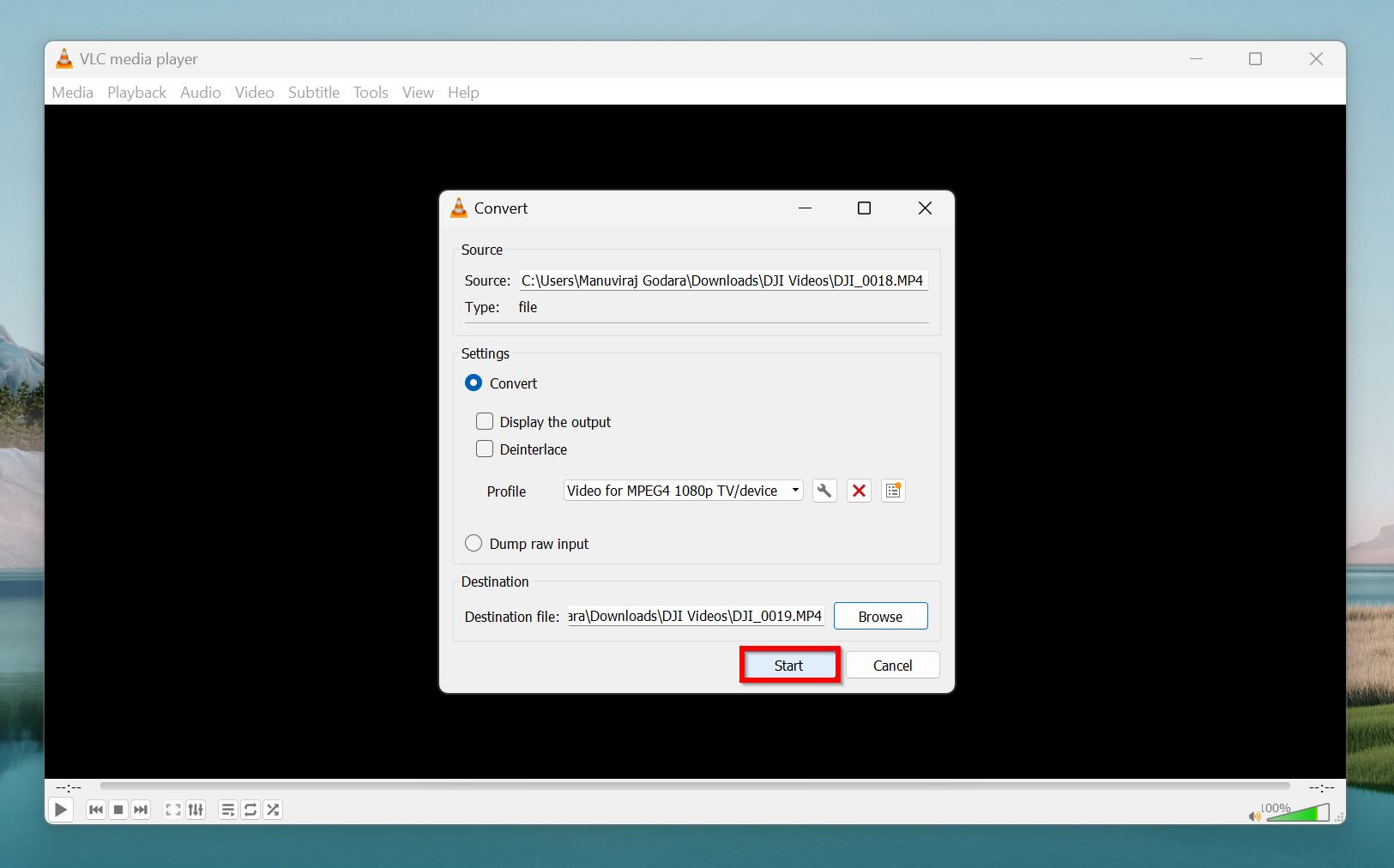Stop playback button
This screenshot has height=868, width=1394.
point(118,810)
